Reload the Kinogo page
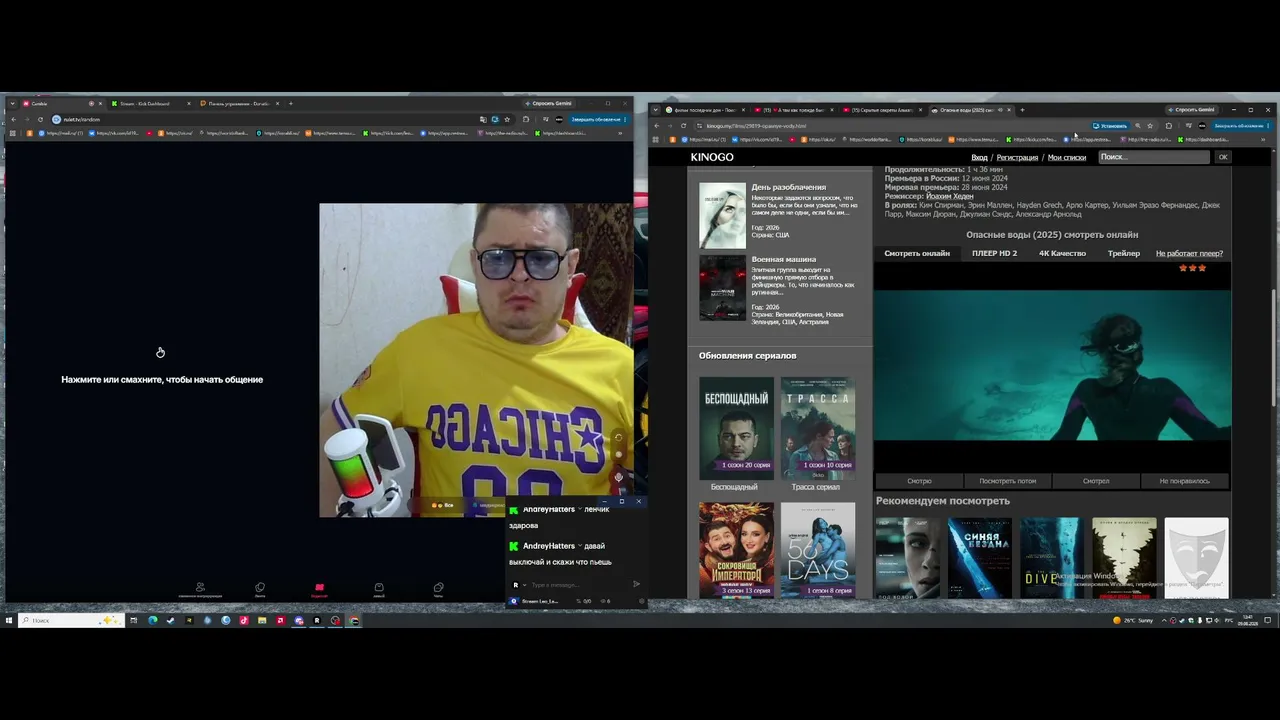 click(x=683, y=126)
